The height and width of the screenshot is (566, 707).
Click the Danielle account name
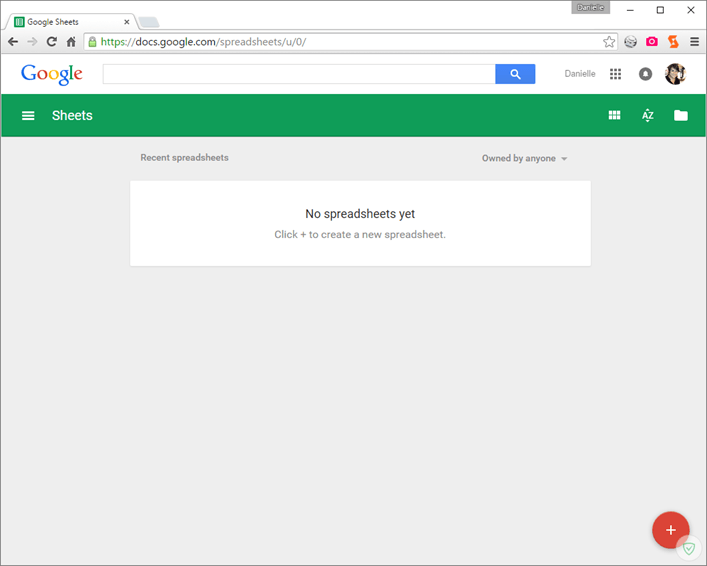579,74
